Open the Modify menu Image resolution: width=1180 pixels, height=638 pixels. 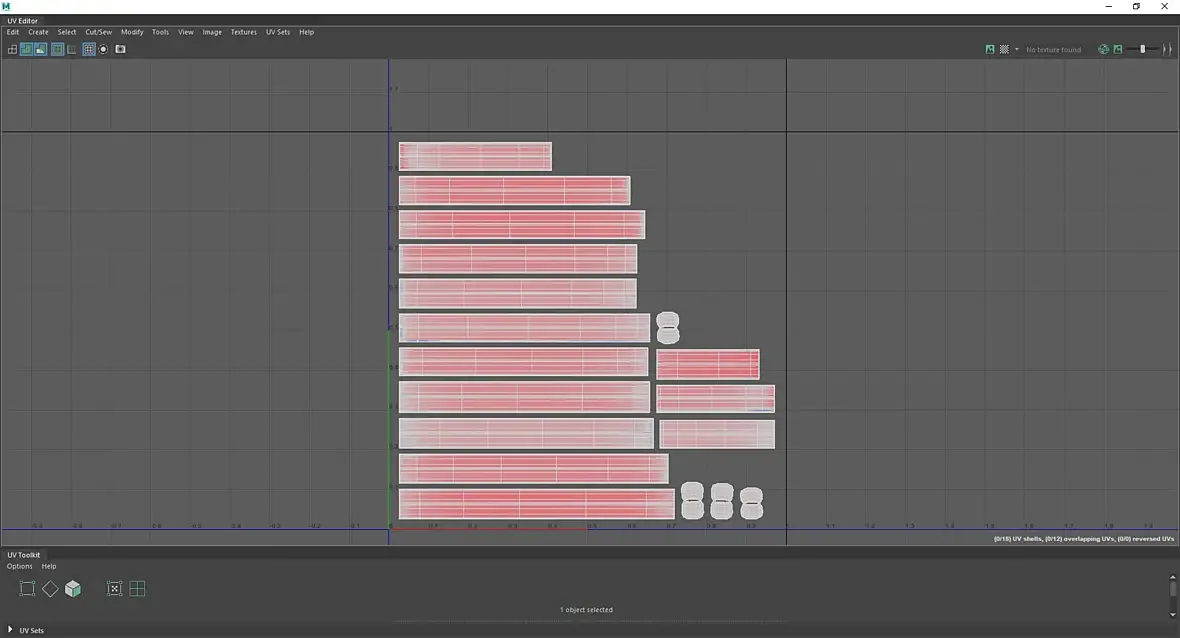tap(132, 32)
